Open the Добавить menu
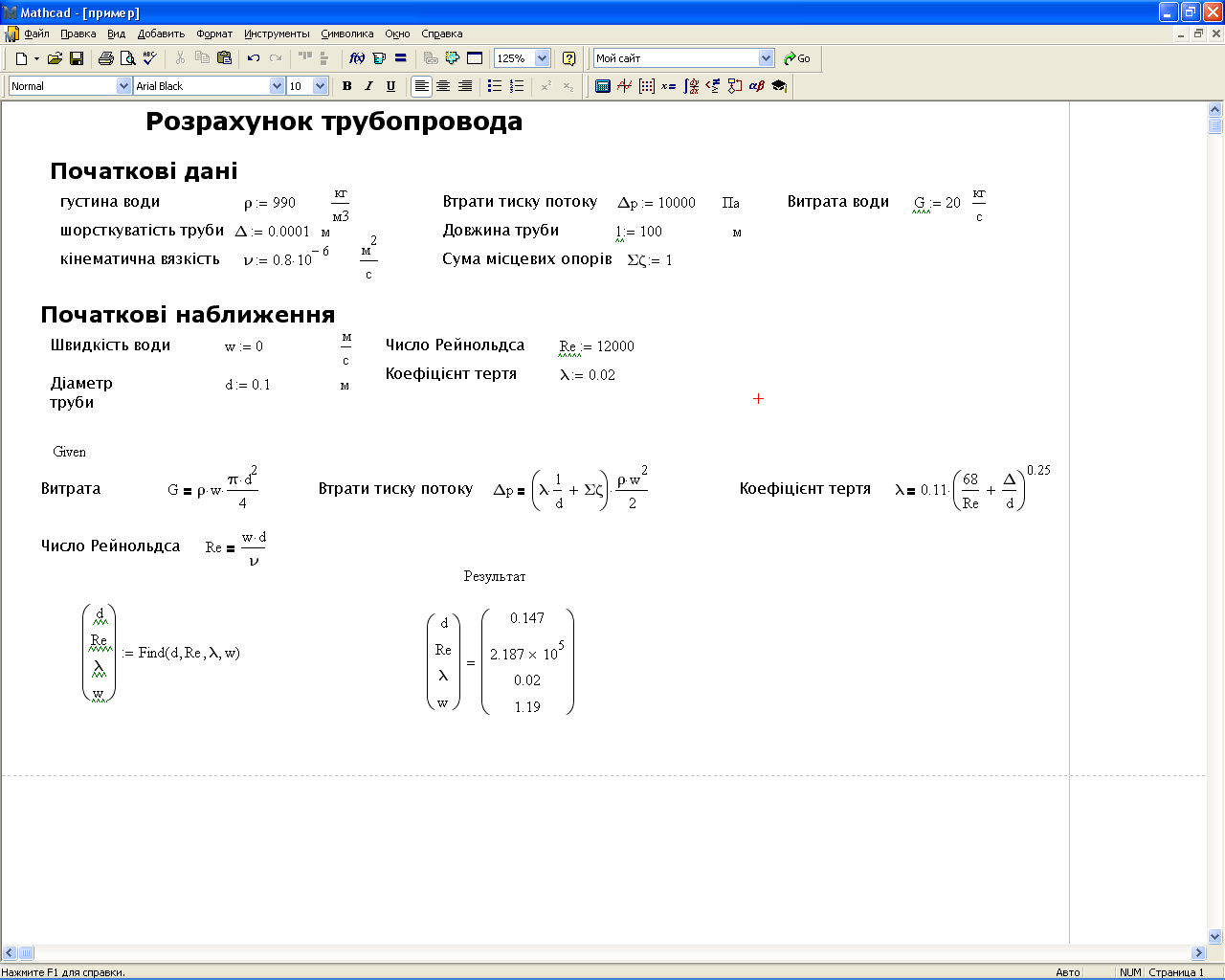The width and height of the screenshot is (1225, 980). tap(161, 33)
